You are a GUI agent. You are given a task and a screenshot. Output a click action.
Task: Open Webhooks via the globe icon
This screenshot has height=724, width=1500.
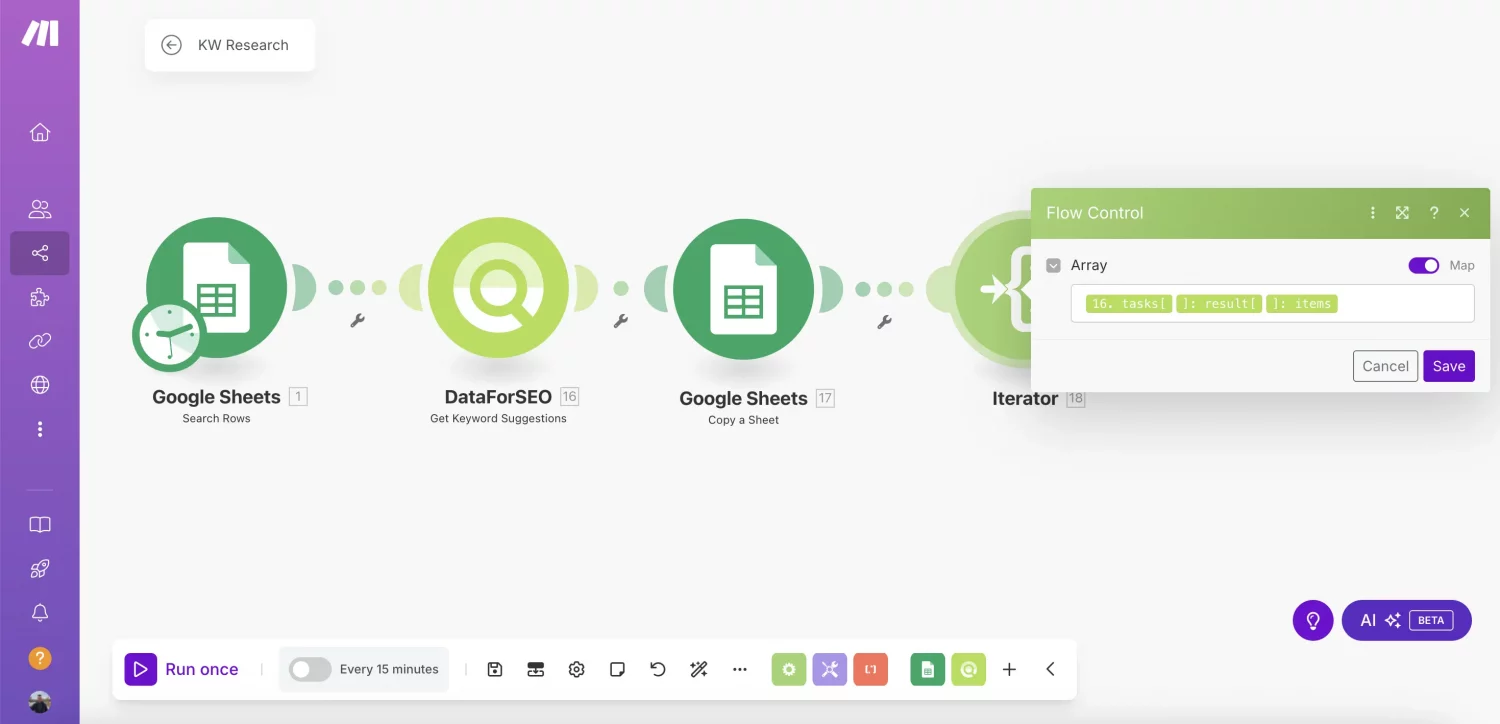pos(40,385)
